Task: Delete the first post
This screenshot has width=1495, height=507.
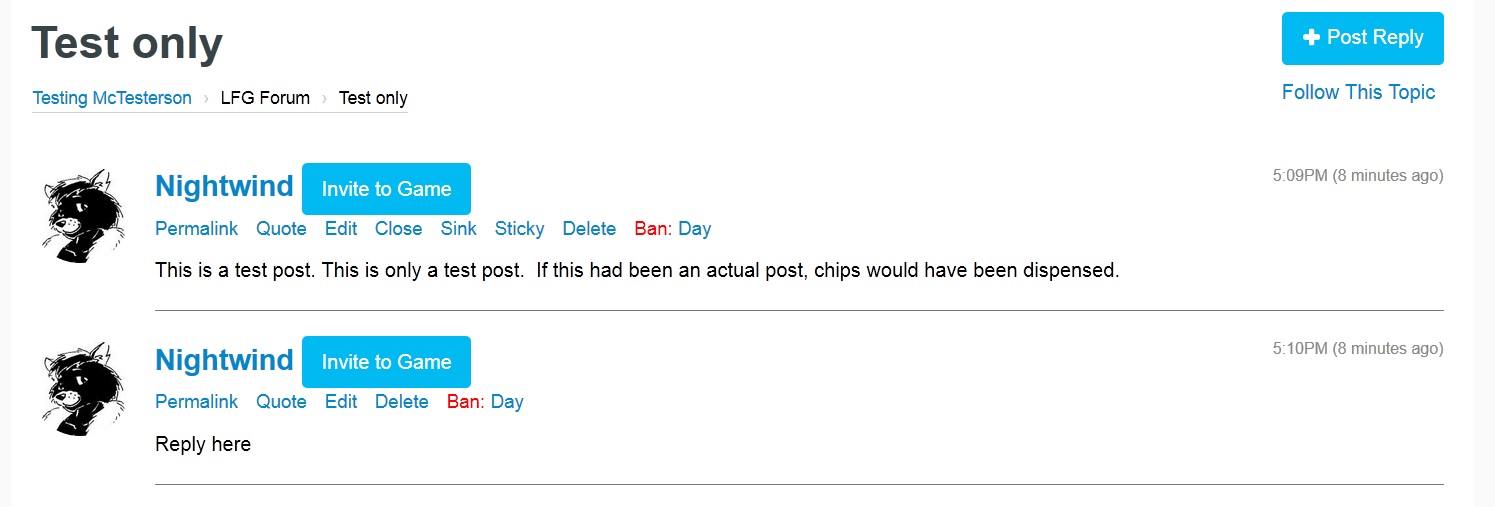Action: click(589, 229)
